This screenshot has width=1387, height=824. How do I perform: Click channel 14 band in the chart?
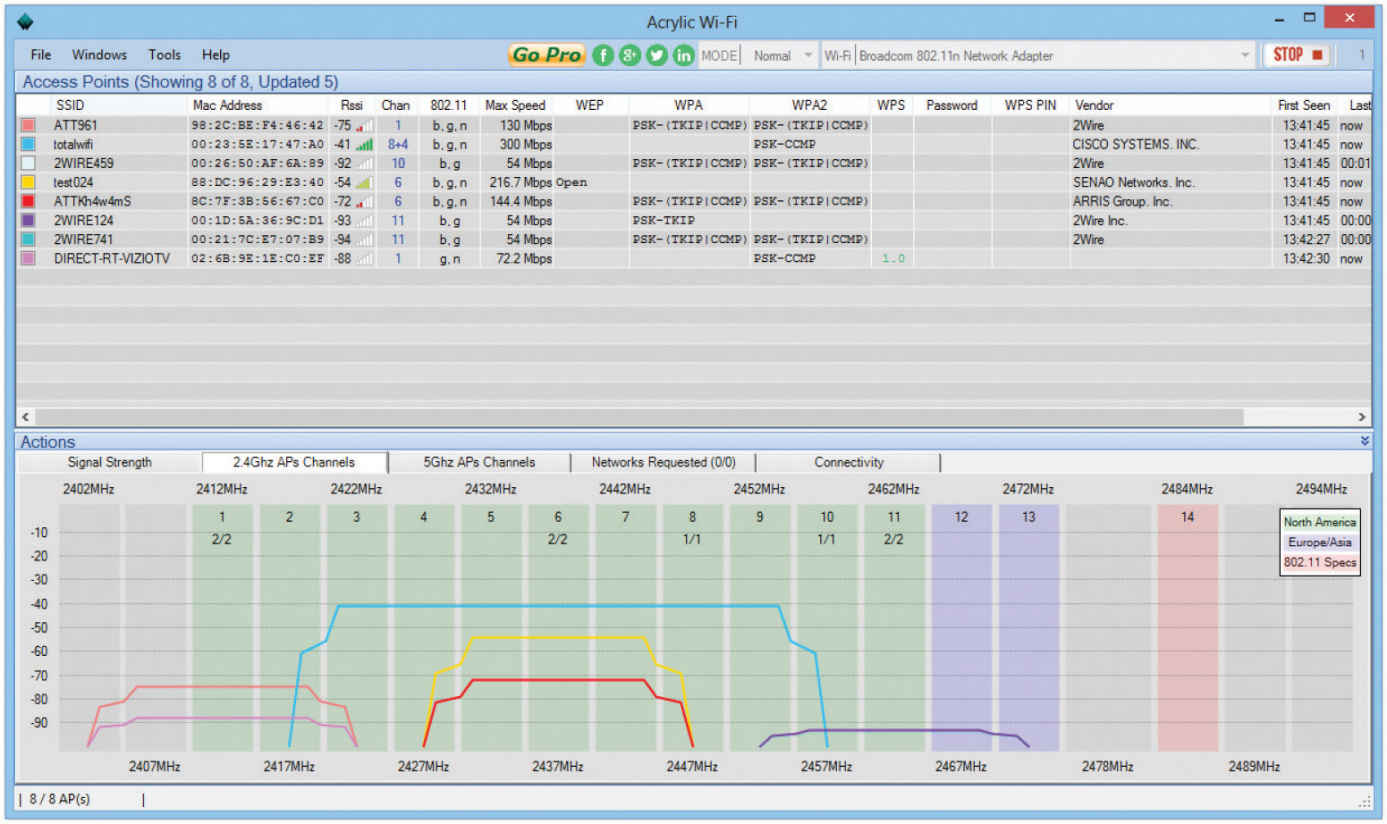point(1187,627)
